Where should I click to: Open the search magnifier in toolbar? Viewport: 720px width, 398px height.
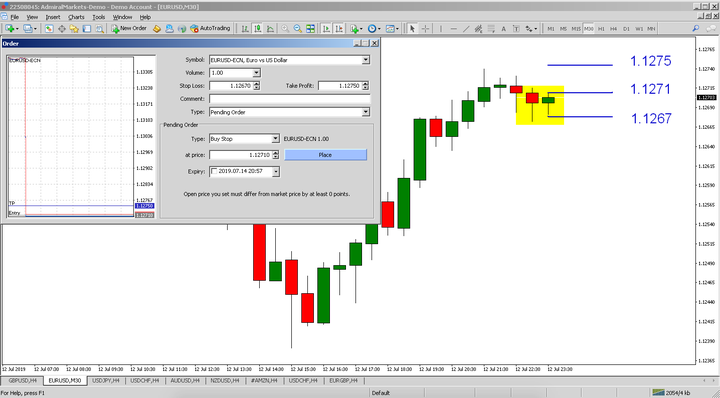point(696,28)
